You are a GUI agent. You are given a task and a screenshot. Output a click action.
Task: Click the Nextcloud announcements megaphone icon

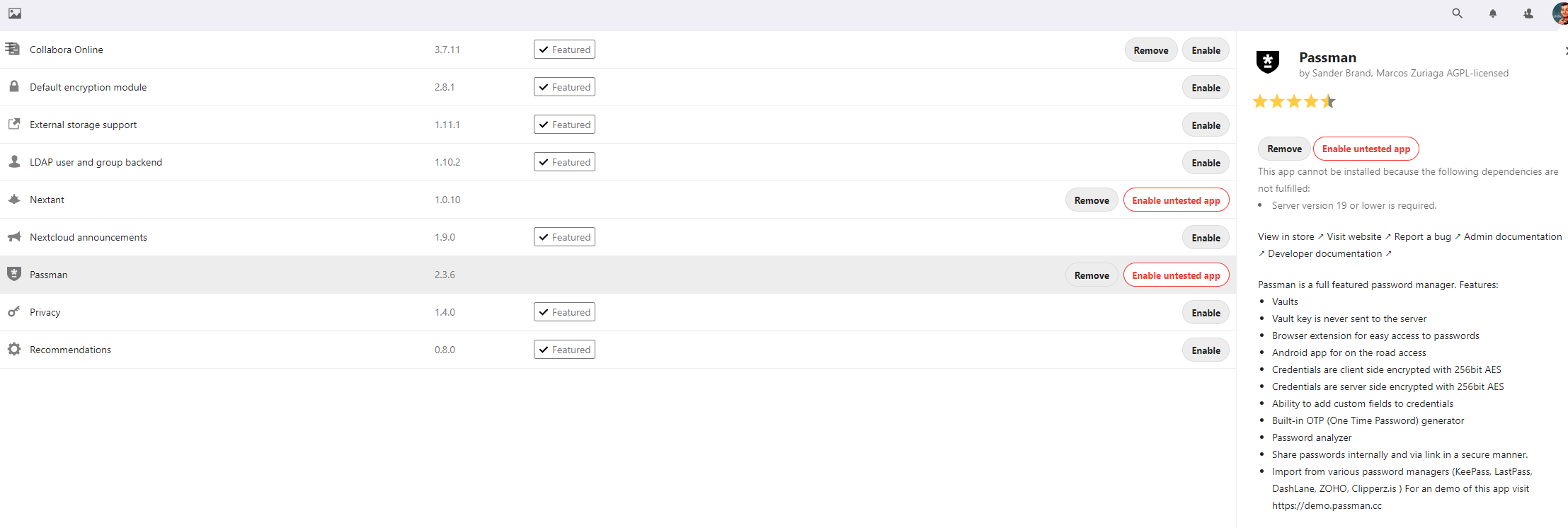13,236
